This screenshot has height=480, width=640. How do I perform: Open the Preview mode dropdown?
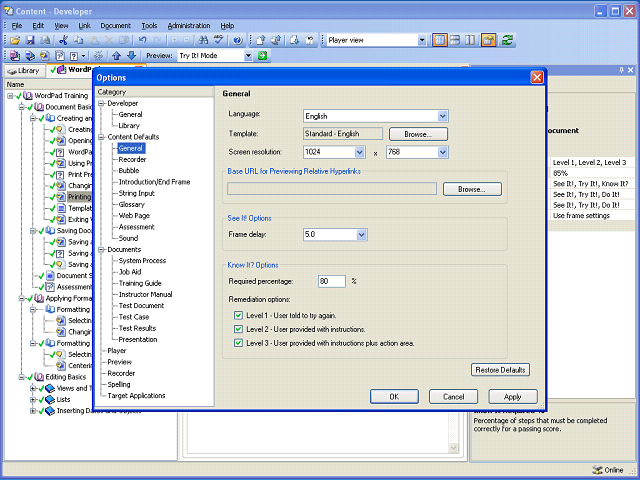coord(248,56)
